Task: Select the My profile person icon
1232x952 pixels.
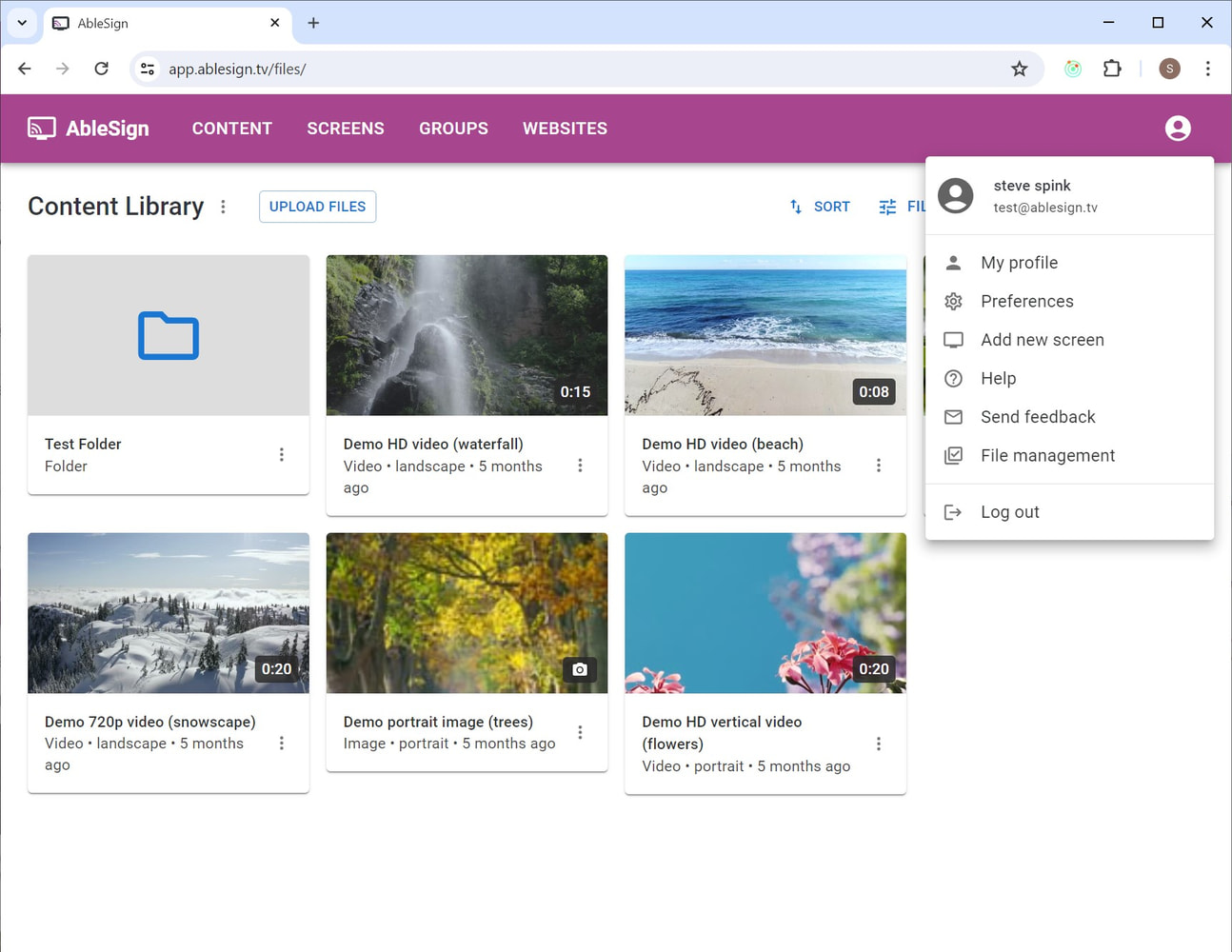Action: tap(953, 262)
